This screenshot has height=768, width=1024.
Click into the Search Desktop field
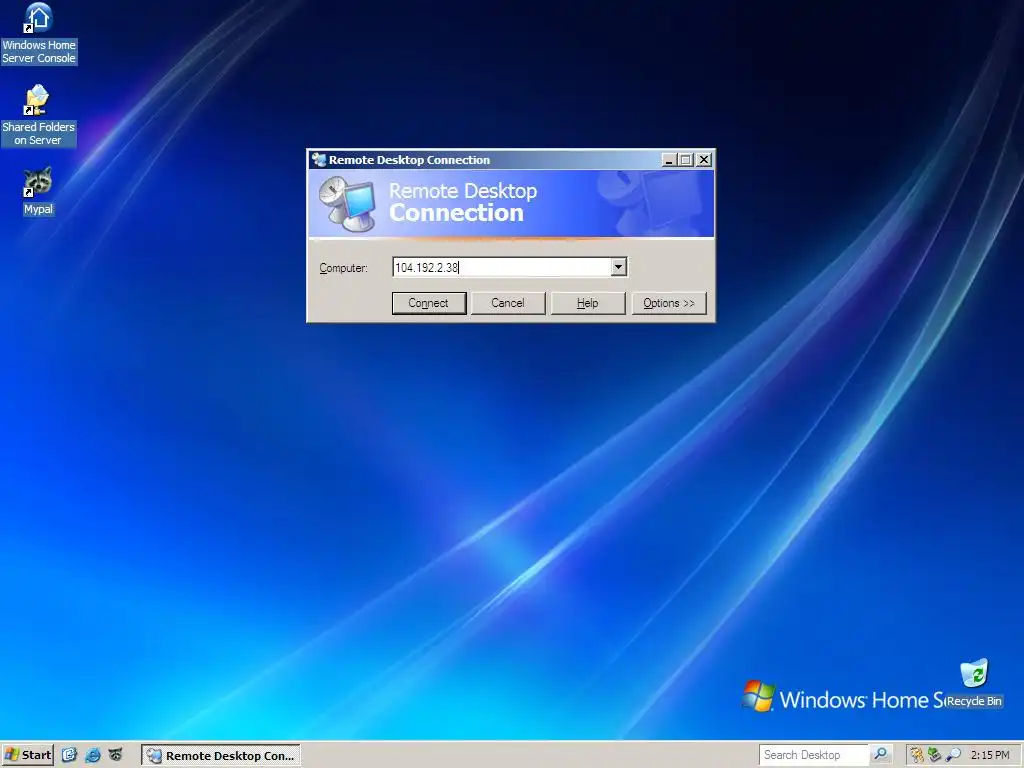(814, 755)
